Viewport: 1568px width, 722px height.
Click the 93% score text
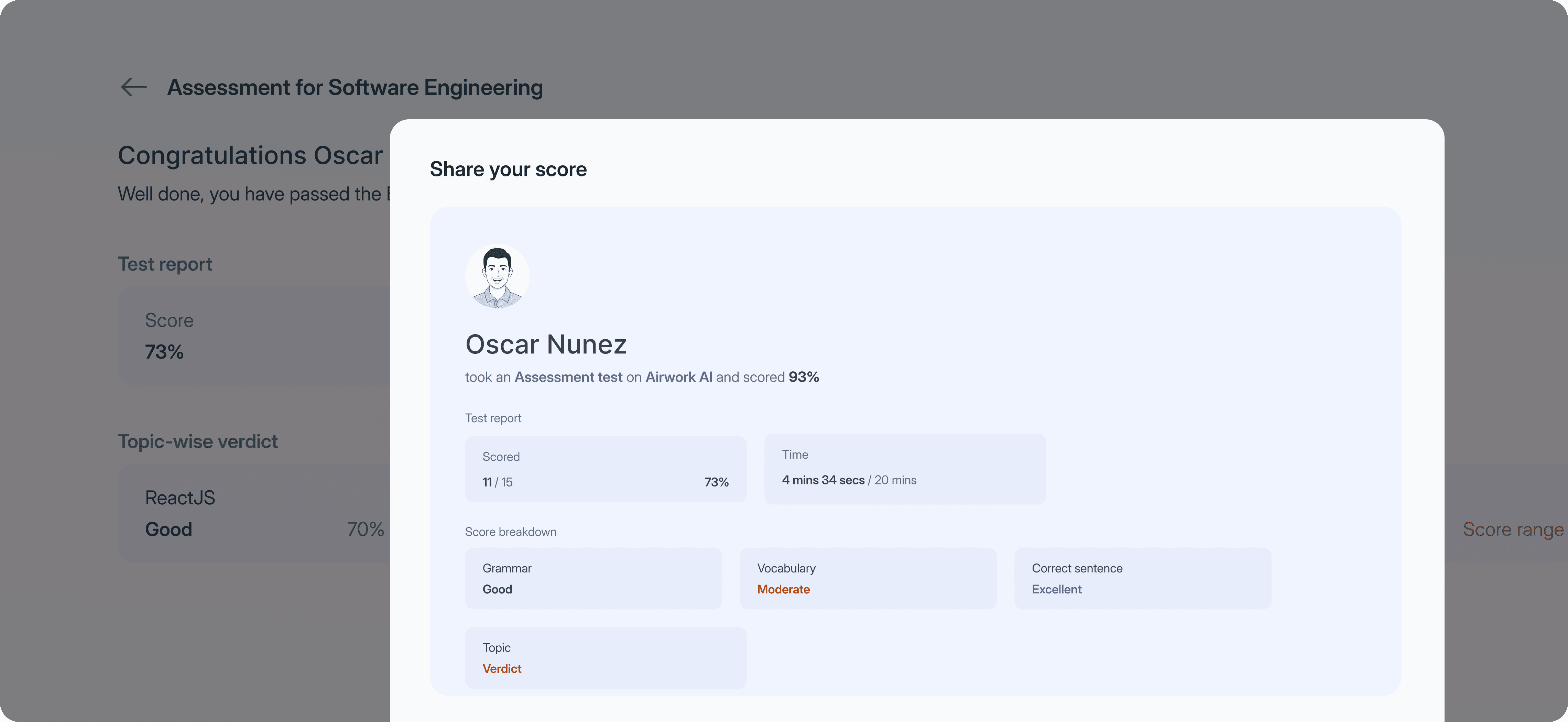tap(804, 378)
